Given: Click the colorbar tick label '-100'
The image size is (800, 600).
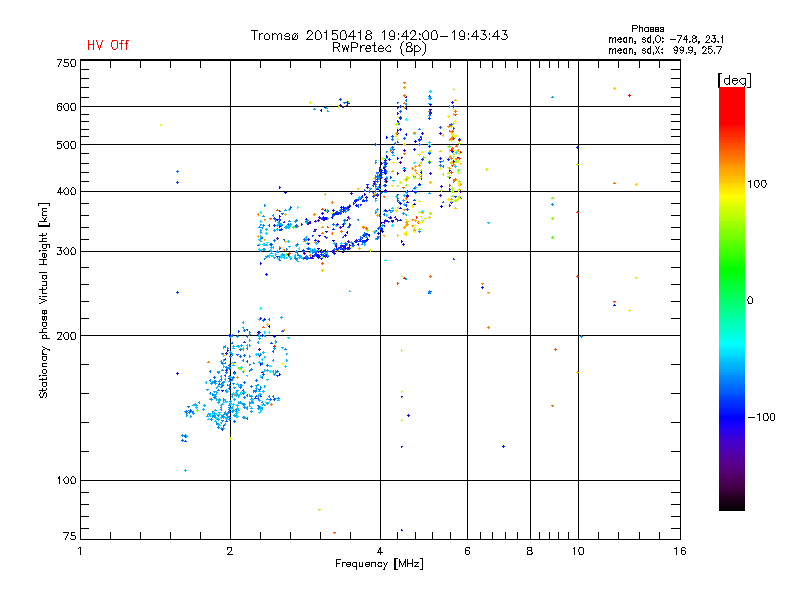Looking at the screenshot, I should click(762, 417).
